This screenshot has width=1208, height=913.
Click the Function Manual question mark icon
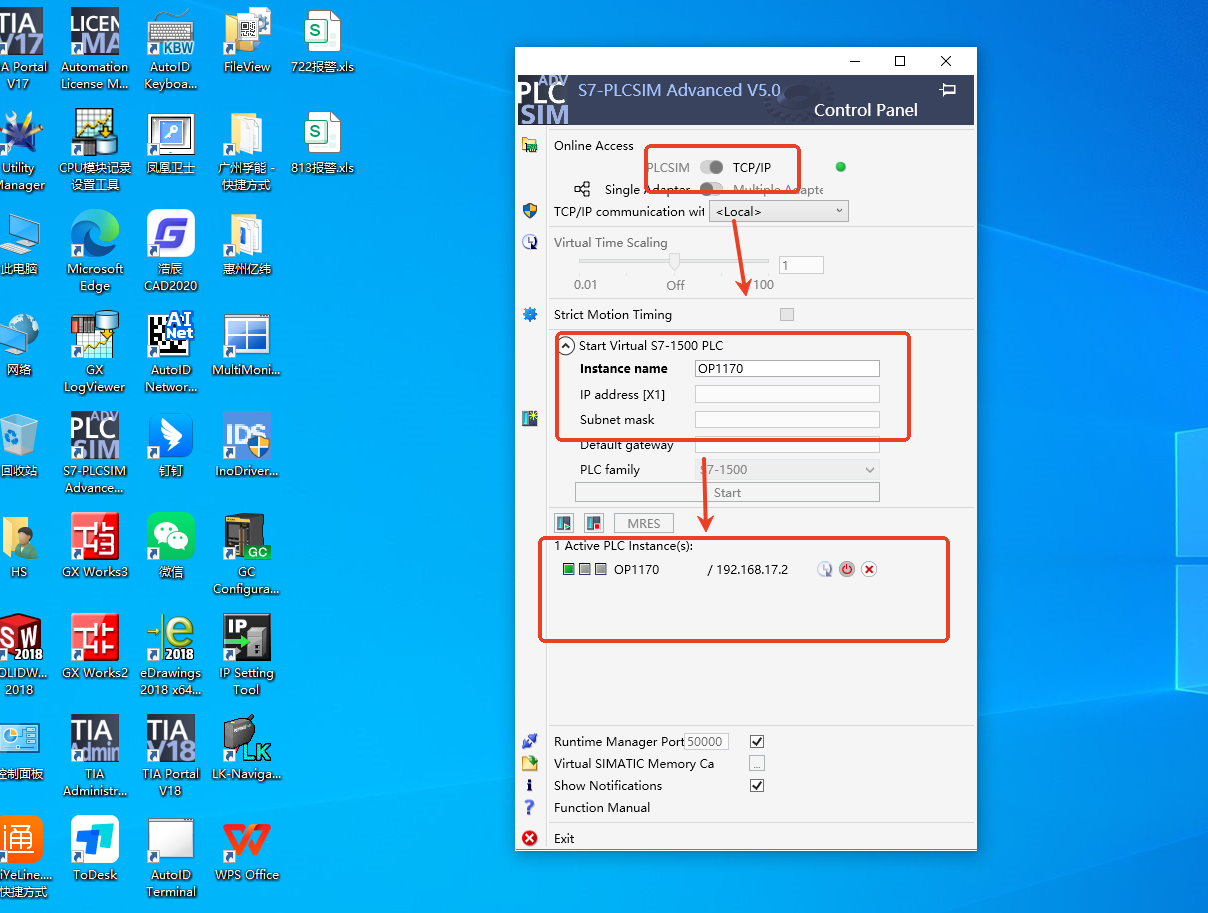530,807
